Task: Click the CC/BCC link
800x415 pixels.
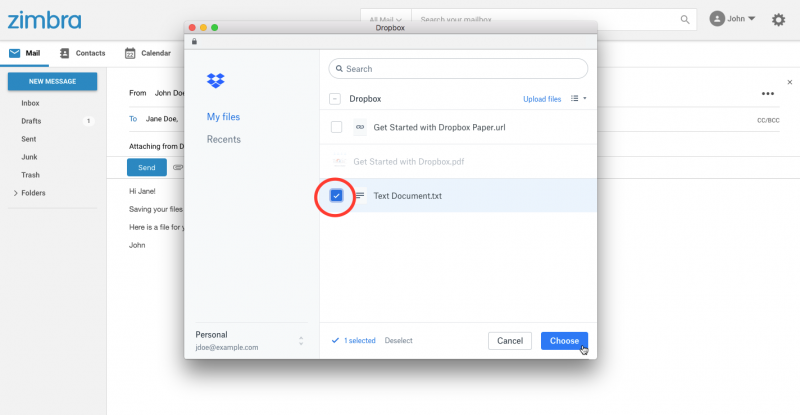Action: pyautogui.click(x=768, y=120)
